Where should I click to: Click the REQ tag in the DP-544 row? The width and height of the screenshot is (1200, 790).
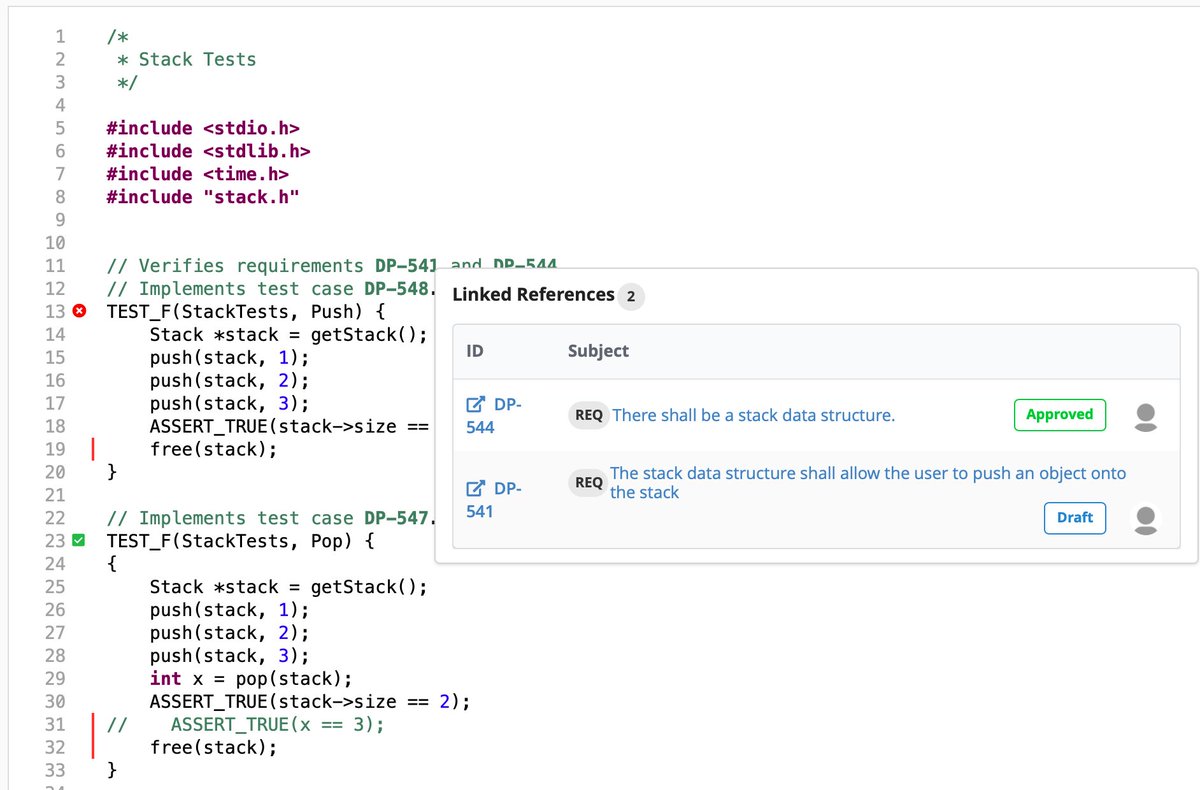589,415
